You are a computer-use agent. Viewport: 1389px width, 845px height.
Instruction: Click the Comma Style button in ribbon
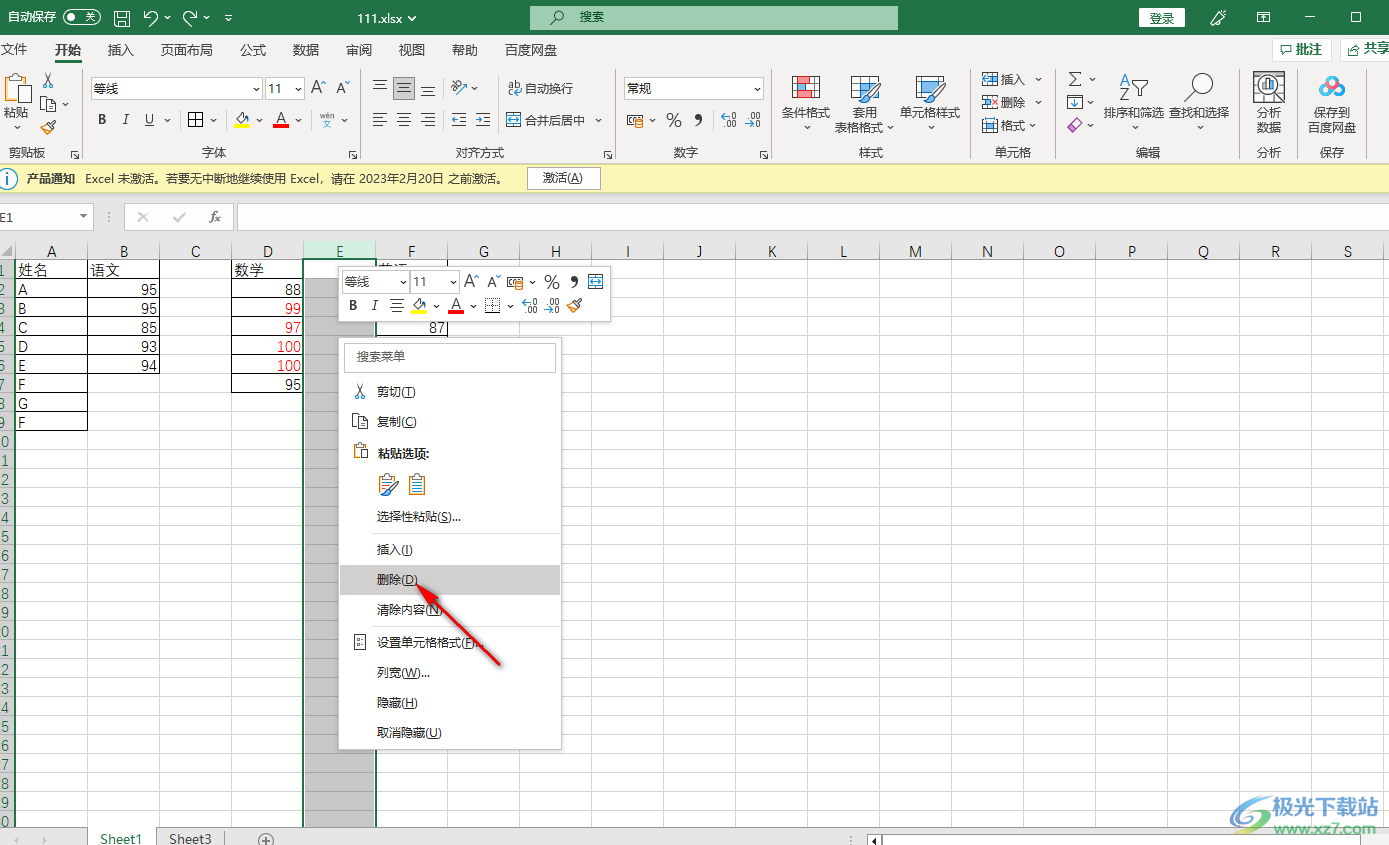698,120
